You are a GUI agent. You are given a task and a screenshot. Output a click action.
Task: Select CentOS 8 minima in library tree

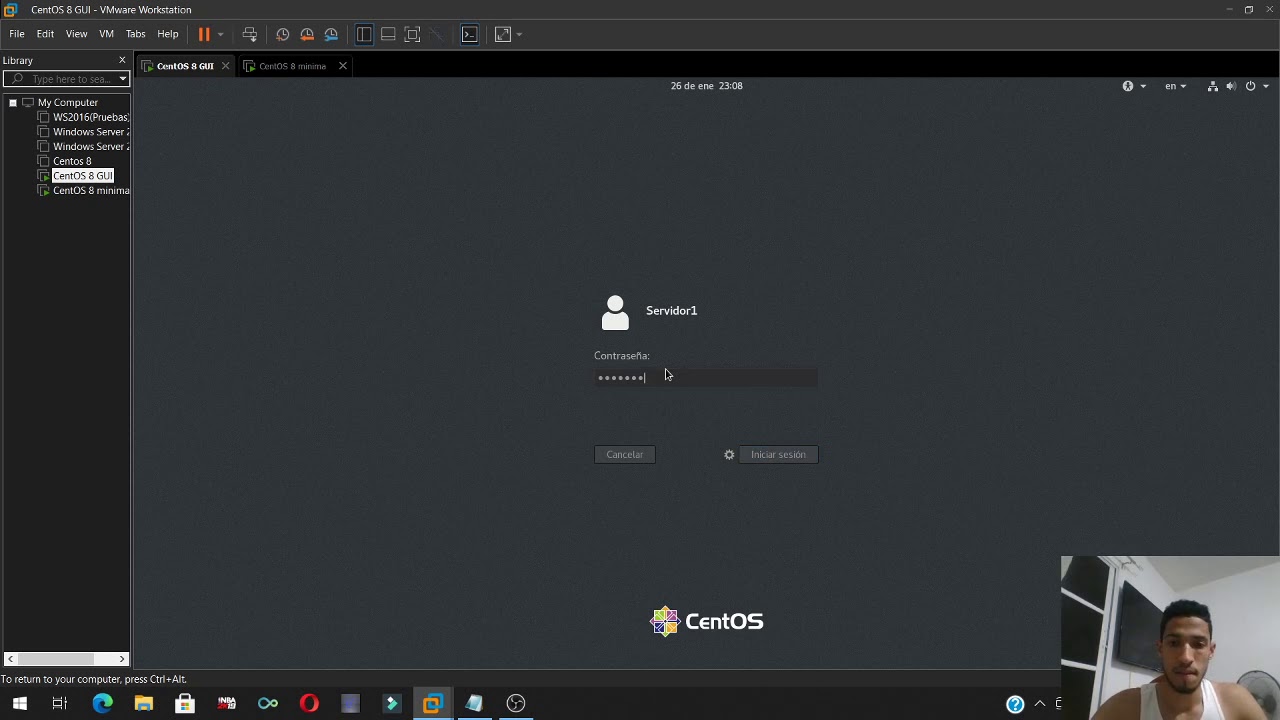[x=90, y=190]
